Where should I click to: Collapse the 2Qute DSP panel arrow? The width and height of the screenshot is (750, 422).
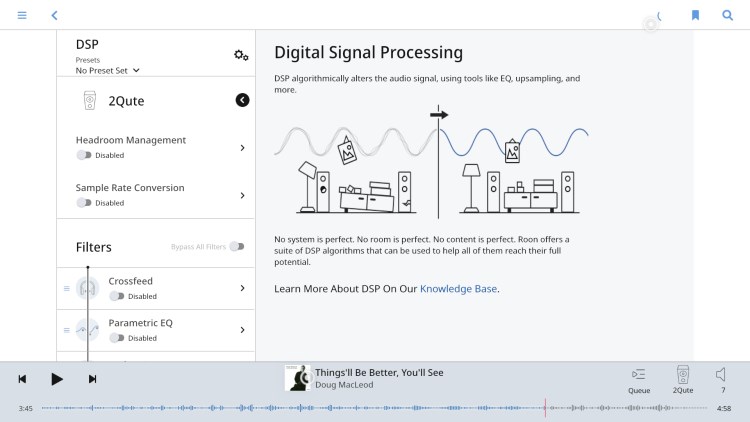pos(243,100)
